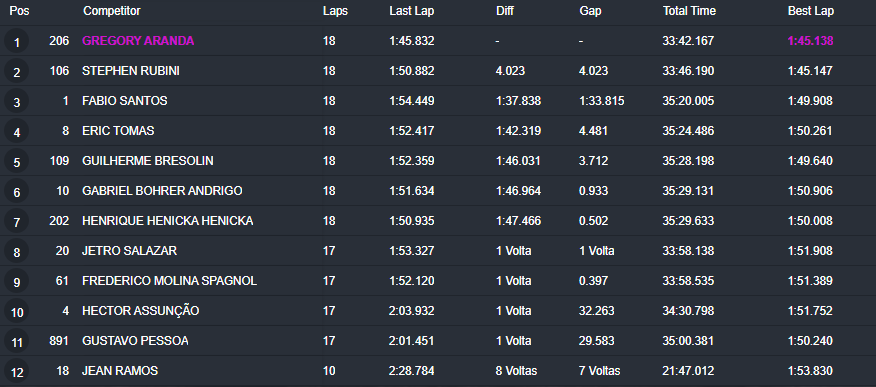This screenshot has height=387, width=876.
Task: Click the Competitor column header
Action: (x=112, y=11)
